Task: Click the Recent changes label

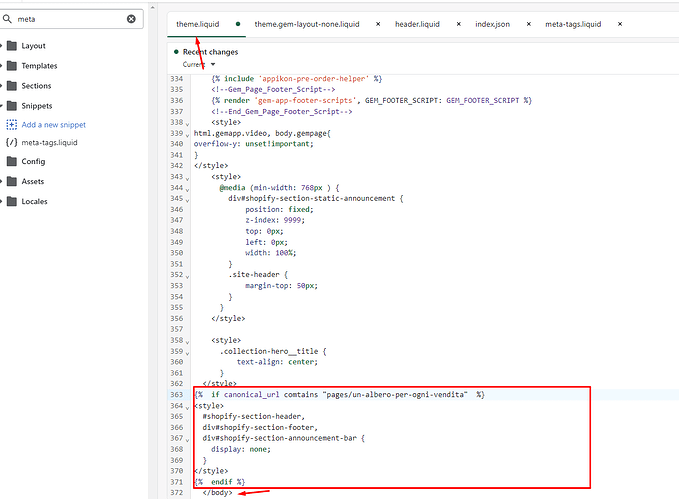Action: [x=210, y=52]
